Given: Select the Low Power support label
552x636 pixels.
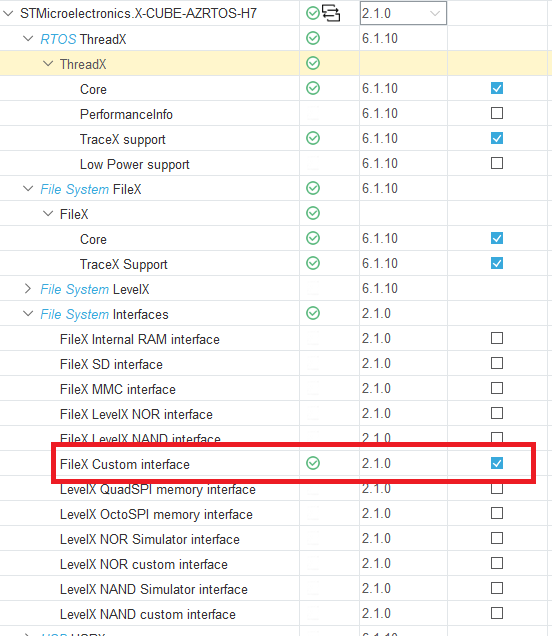Looking at the screenshot, I should click(x=135, y=164).
